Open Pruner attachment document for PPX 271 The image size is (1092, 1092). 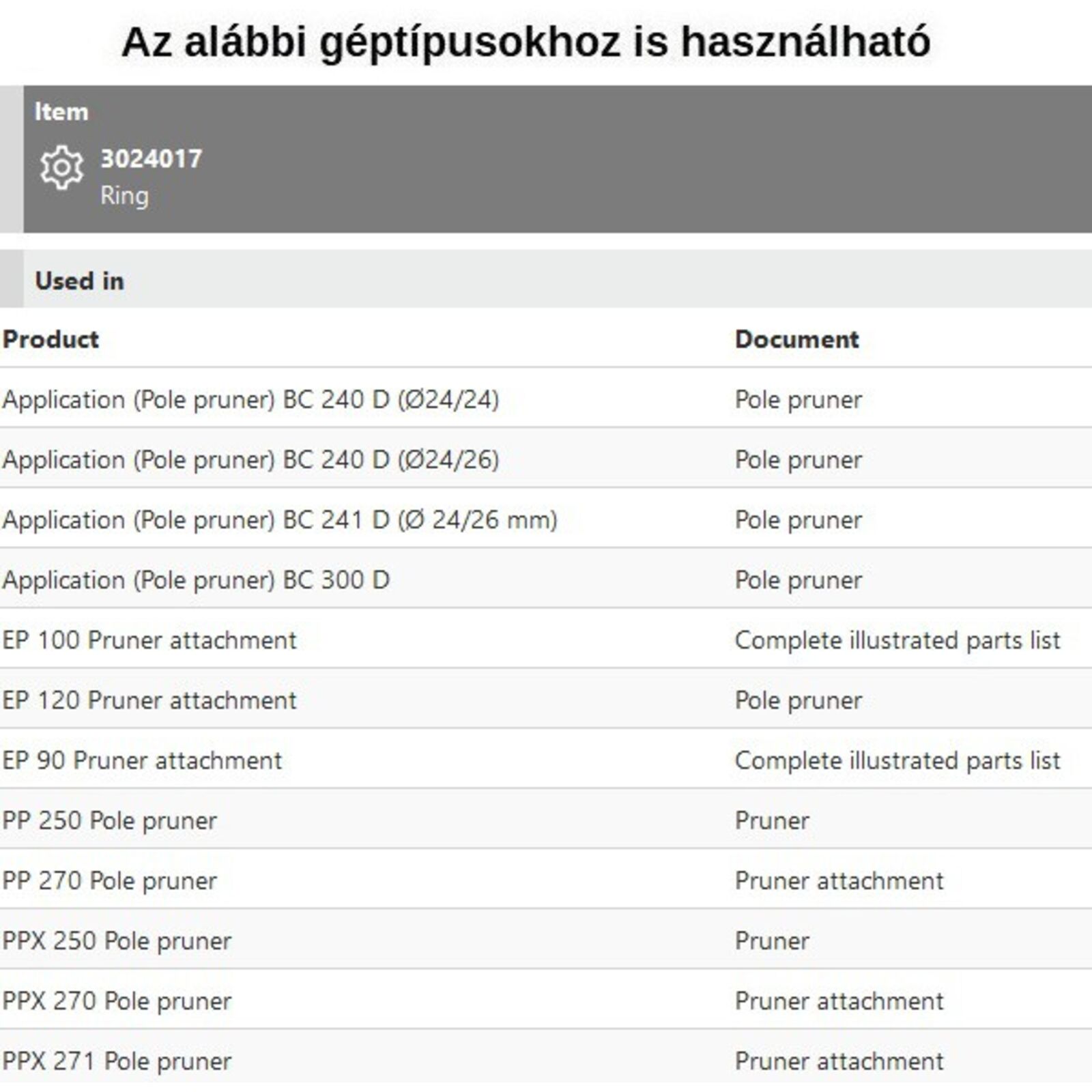tap(839, 1061)
